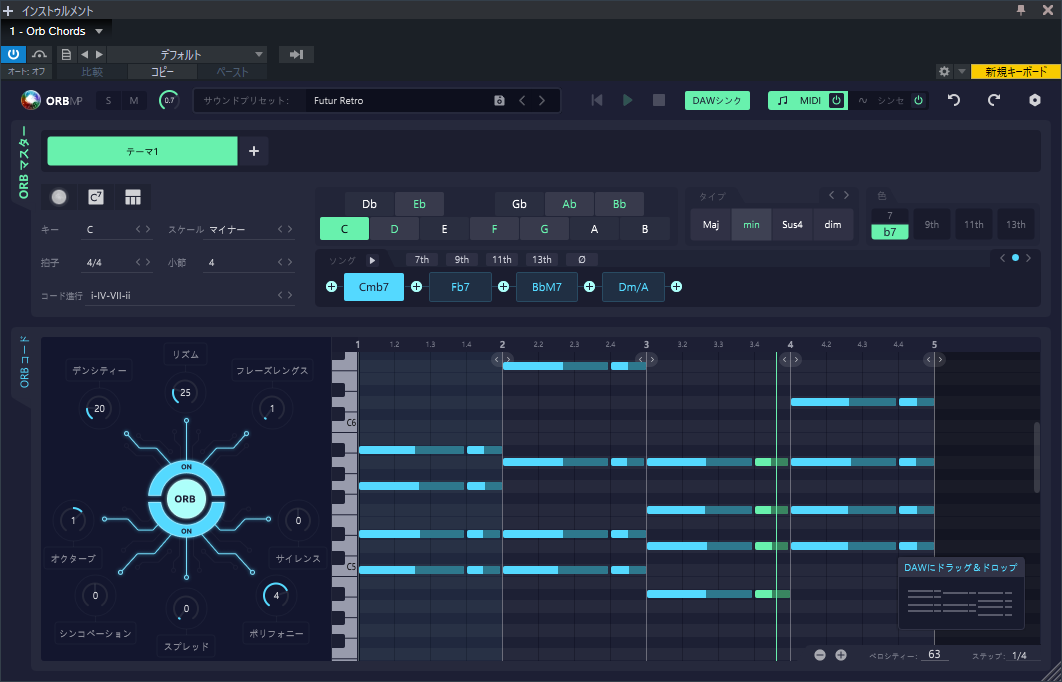Select the Cmb7 chord block
Image resolution: width=1062 pixels, height=682 pixels.
pos(373,287)
